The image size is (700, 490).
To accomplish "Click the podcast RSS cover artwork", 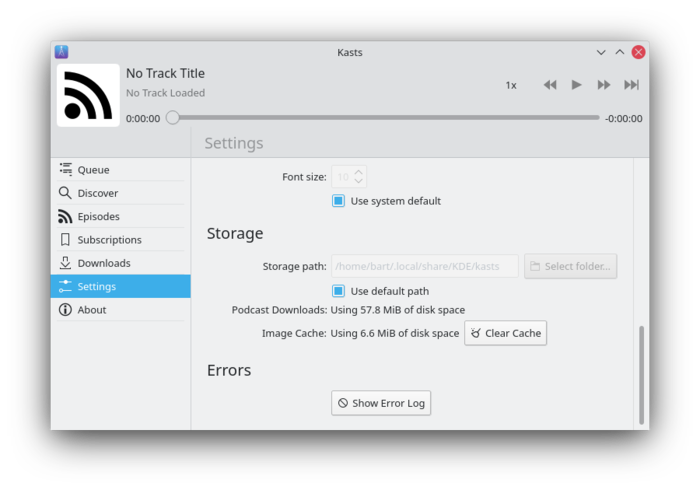I will coord(88,95).
